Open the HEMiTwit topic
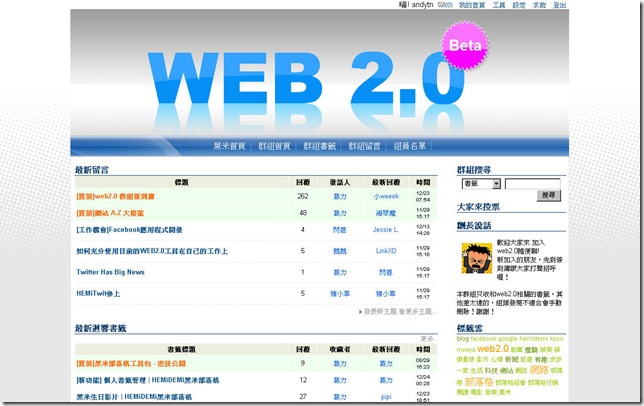 click(x=98, y=294)
